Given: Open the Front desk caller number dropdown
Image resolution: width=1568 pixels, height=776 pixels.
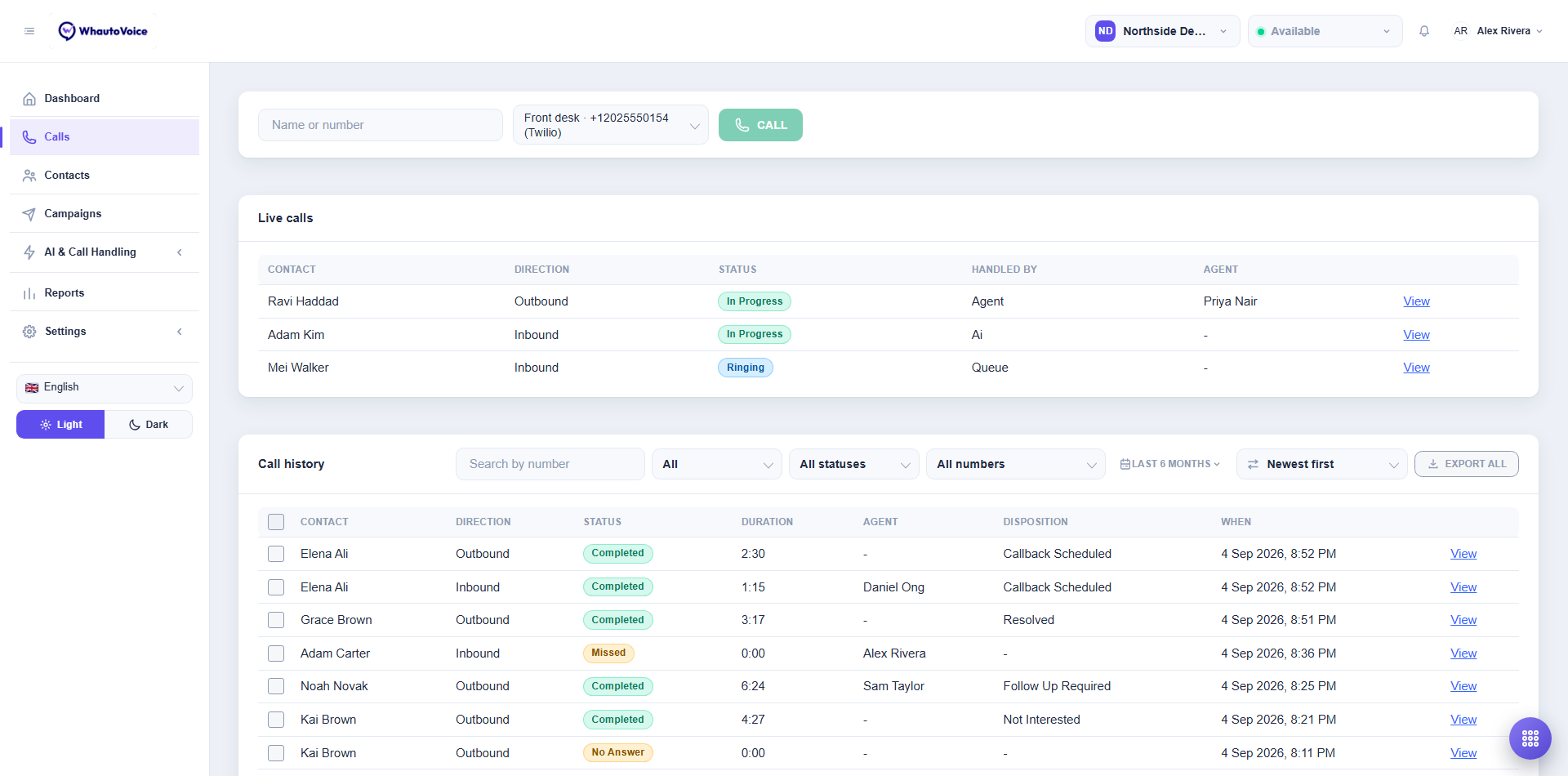Looking at the screenshot, I should point(611,125).
